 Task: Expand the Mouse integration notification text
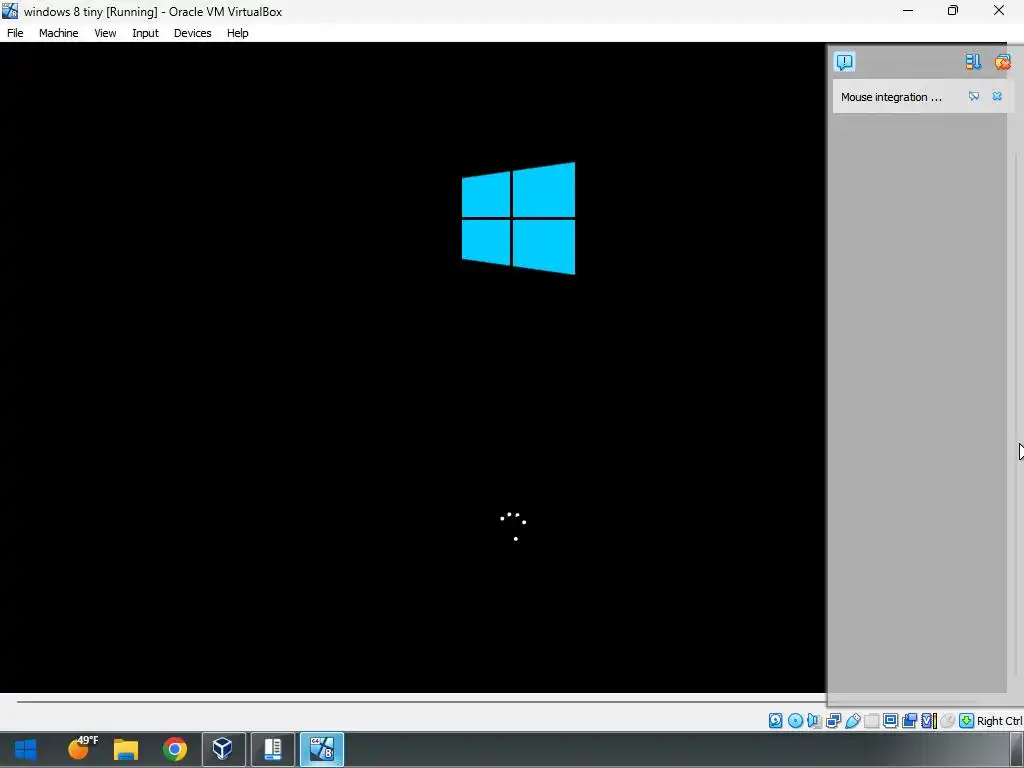click(x=891, y=97)
